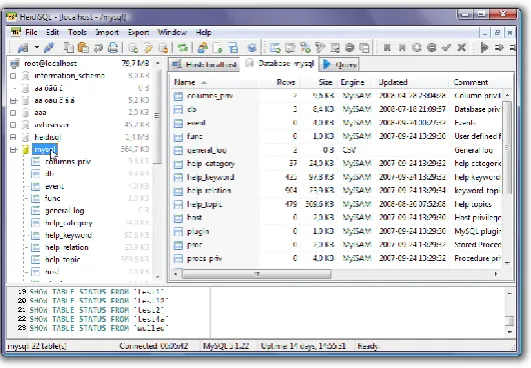Expand the information_schema database node
Image resolution: width=531 pixels, height=368 pixels.
(x=13, y=75)
